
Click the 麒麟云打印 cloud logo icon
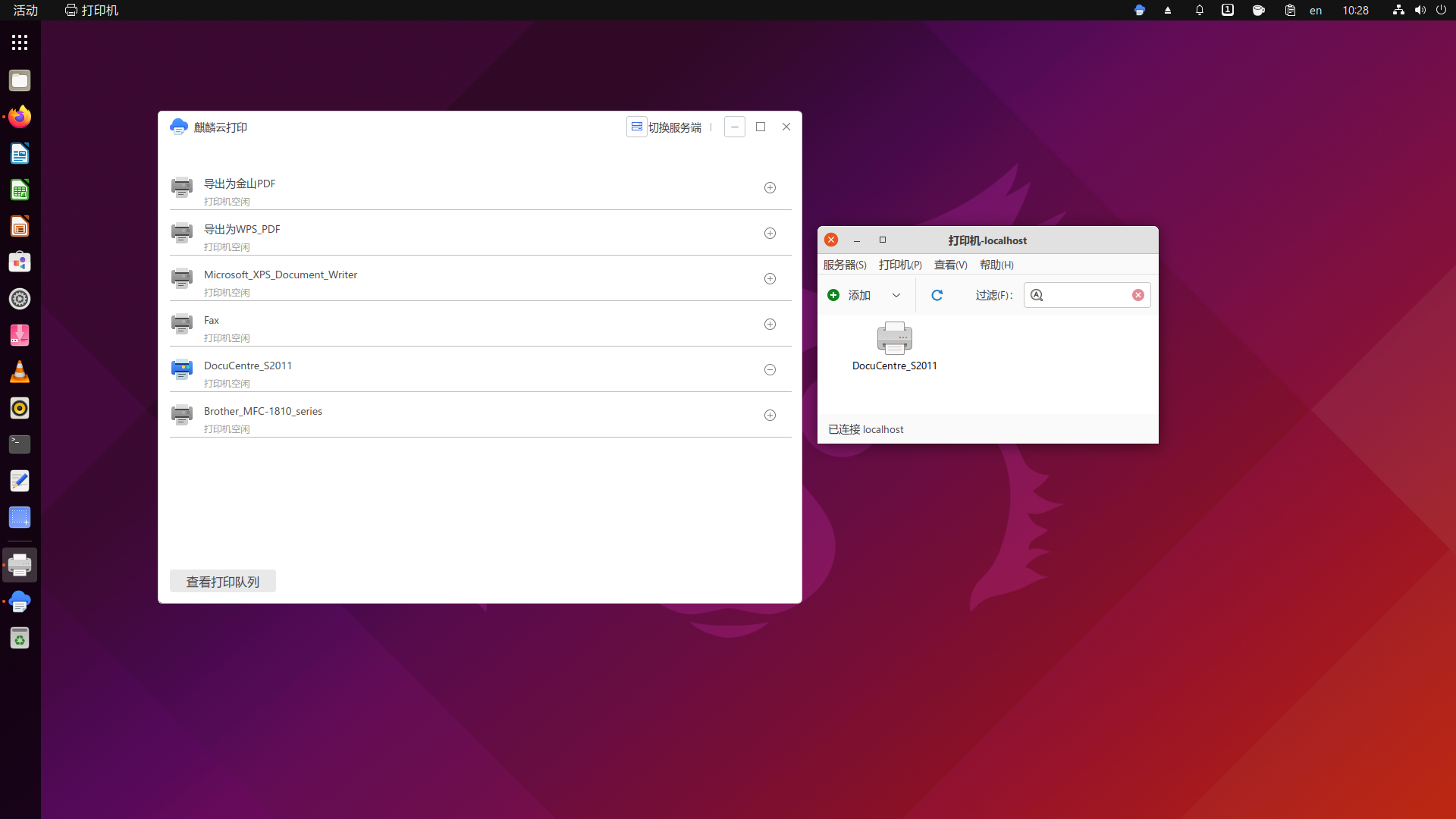179,127
